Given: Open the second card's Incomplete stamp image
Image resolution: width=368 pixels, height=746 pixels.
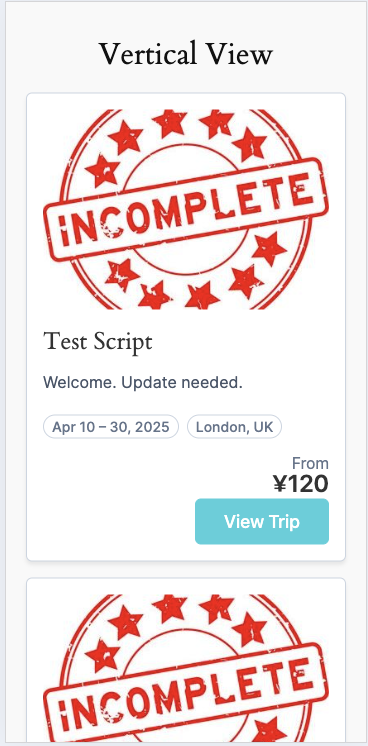Looking at the screenshot, I should pos(186,668).
